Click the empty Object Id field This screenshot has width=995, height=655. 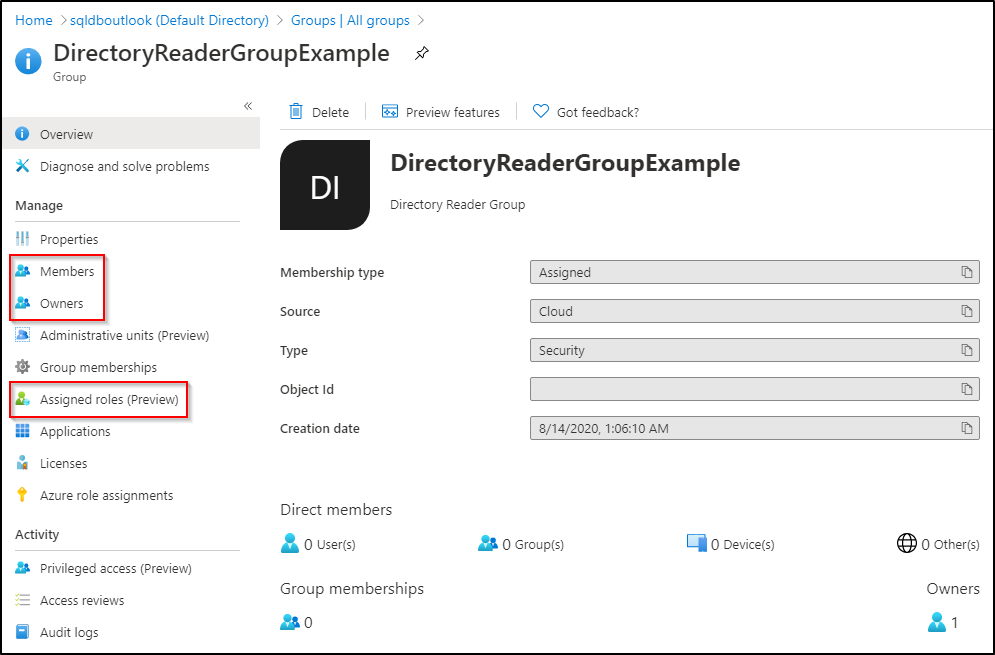754,389
